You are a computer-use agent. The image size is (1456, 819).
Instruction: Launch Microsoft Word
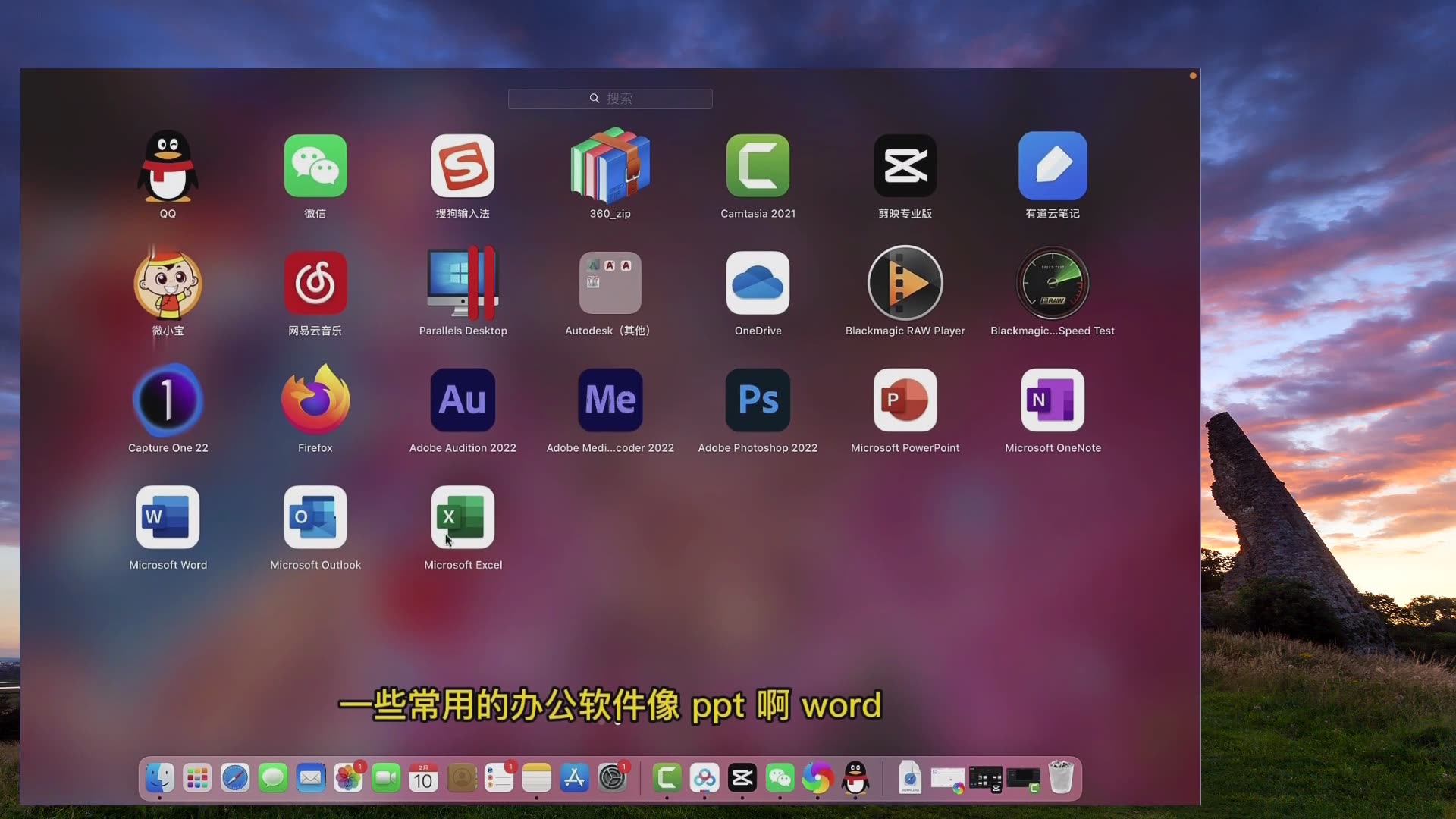pyautogui.click(x=168, y=517)
